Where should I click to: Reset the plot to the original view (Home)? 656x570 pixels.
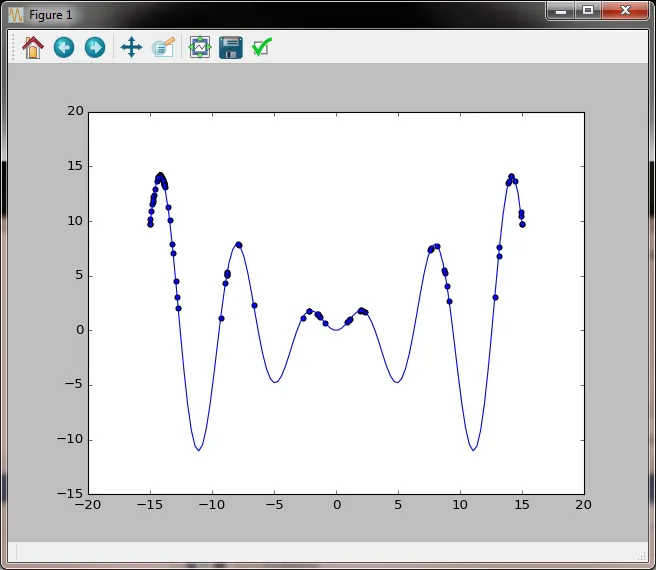[x=33, y=47]
